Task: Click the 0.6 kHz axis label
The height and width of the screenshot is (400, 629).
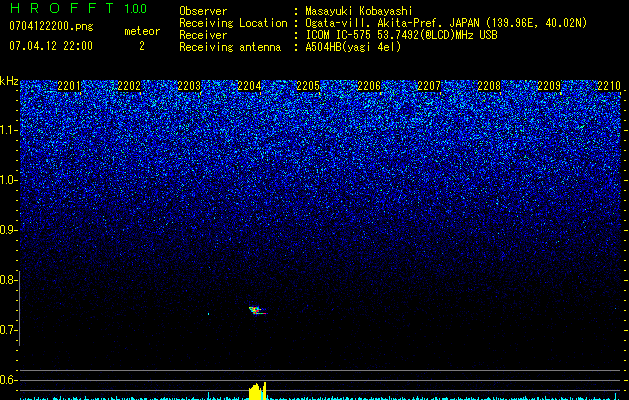Action: click(9, 380)
